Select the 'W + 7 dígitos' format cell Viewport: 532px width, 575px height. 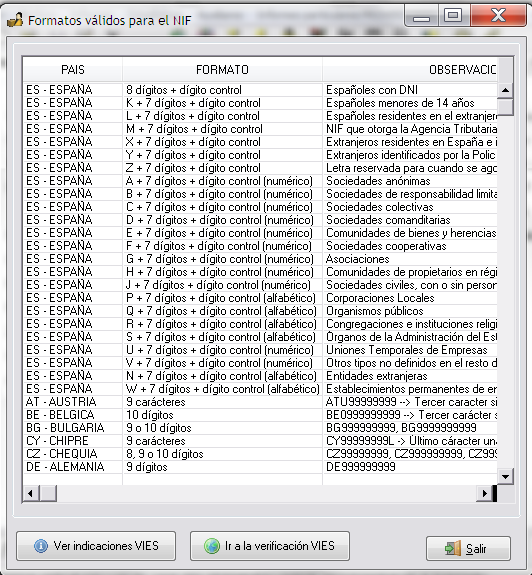[223, 389]
